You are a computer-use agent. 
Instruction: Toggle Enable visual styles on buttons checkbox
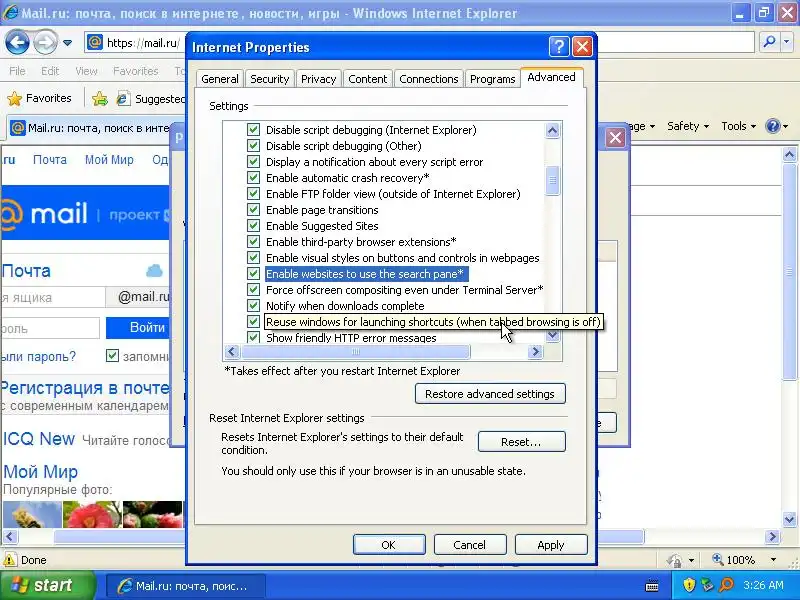(x=254, y=258)
